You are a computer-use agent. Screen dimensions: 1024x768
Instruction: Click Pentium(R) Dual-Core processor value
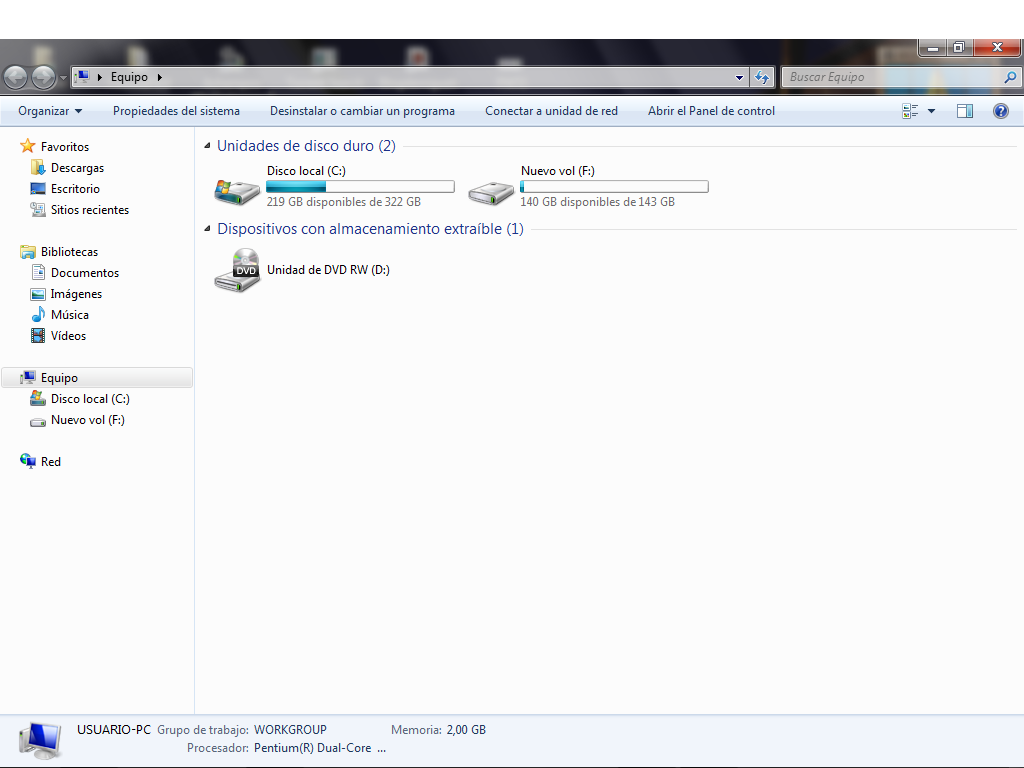pos(319,748)
